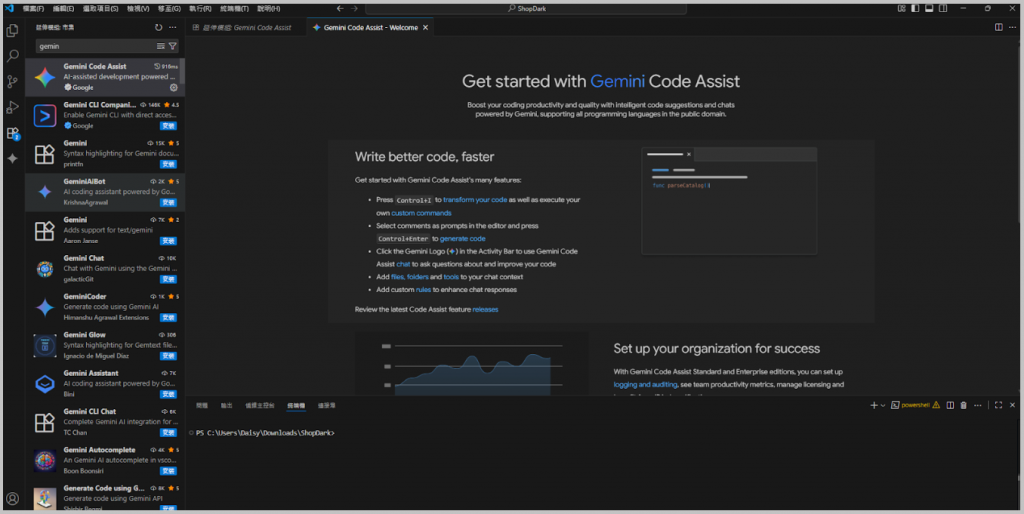Open the Search view in activity bar
The width and height of the screenshot is (1024, 514).
[12, 56]
